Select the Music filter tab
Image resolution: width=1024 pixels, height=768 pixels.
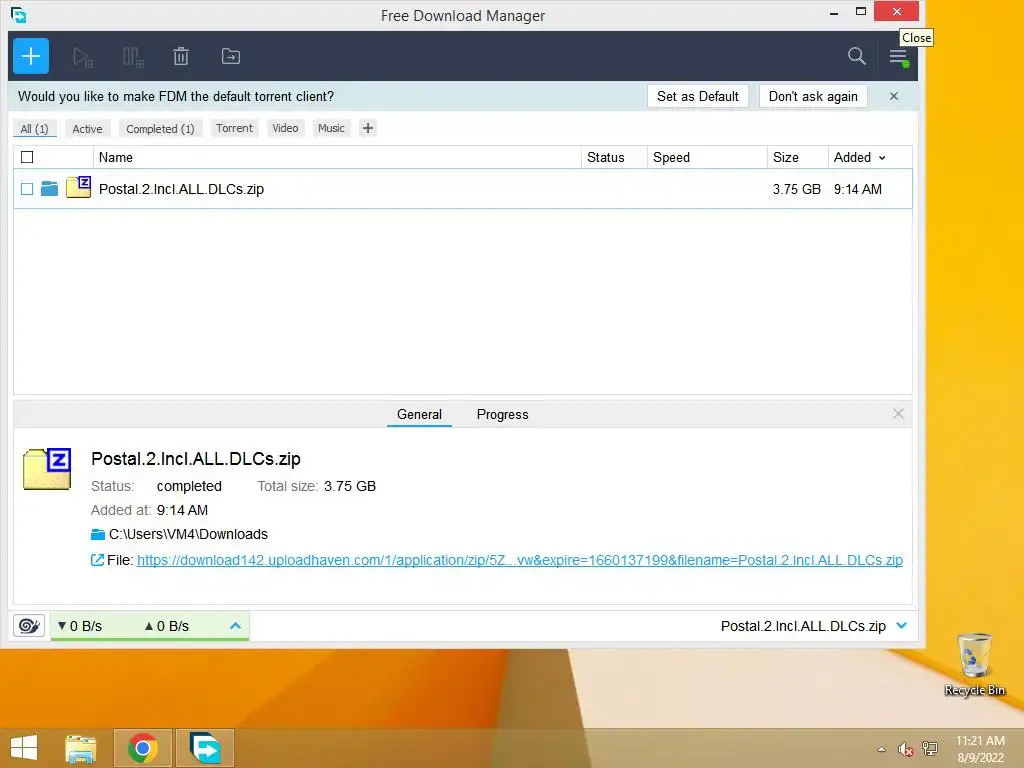coord(331,128)
